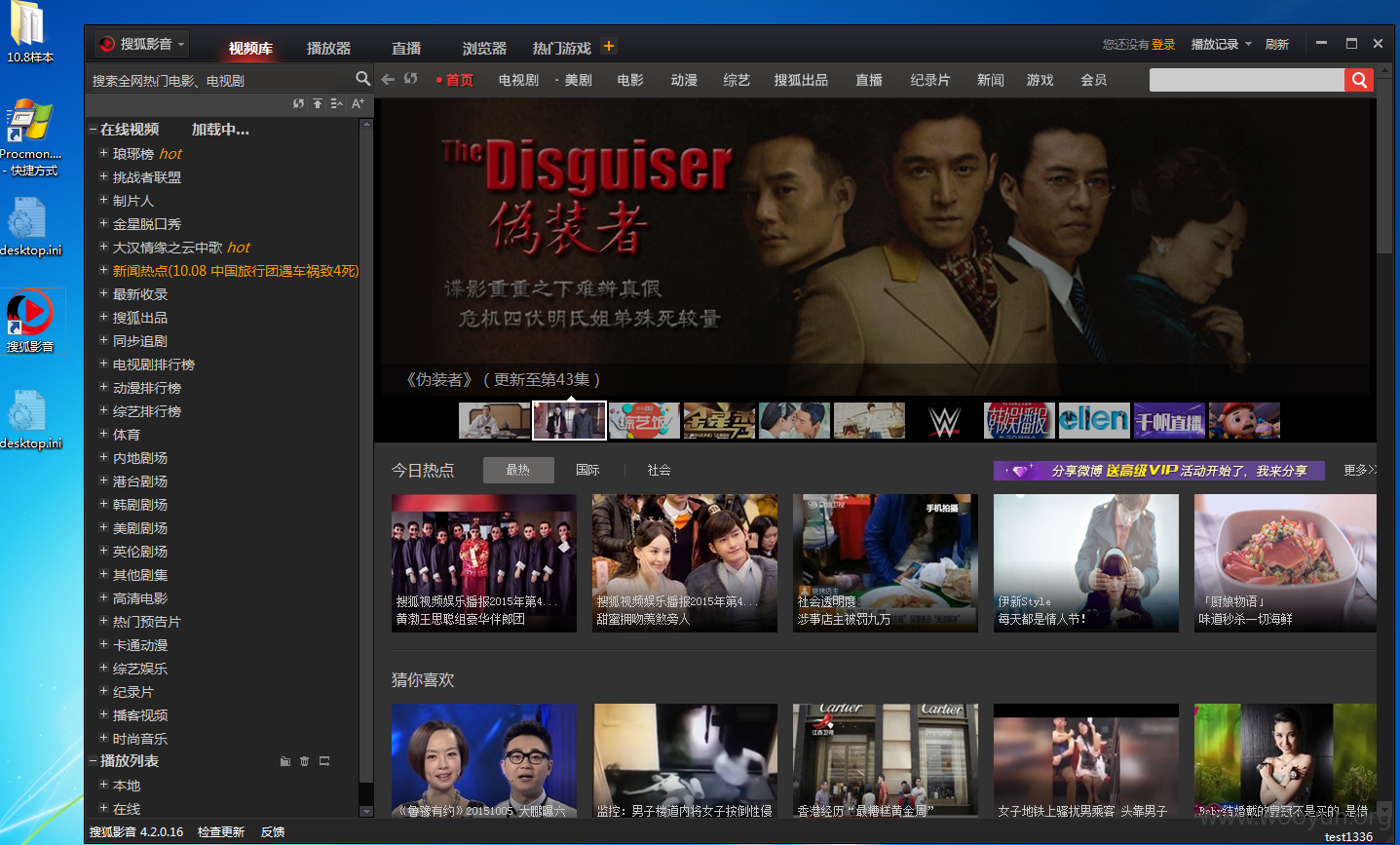Viewport: 1400px width, 845px height.
Task: Open the 搜狐影音 desktop shortcut icon
Action: tap(30, 323)
